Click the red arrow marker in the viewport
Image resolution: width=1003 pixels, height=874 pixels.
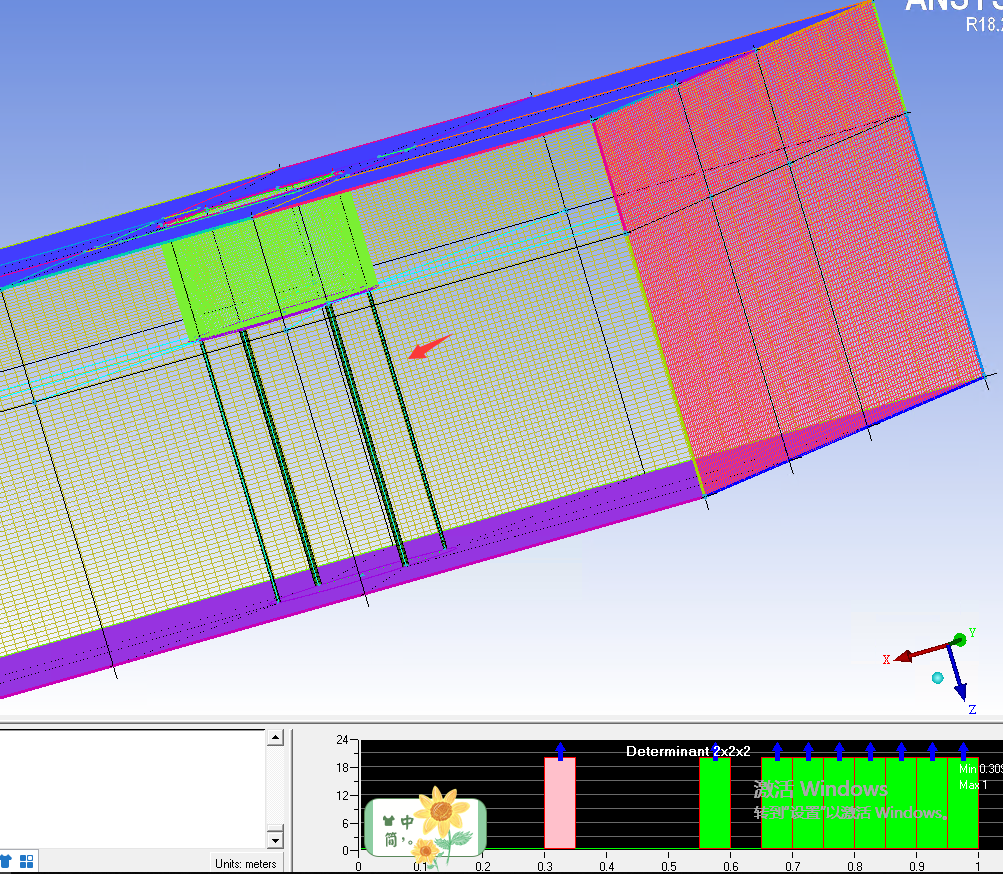[x=430, y=347]
